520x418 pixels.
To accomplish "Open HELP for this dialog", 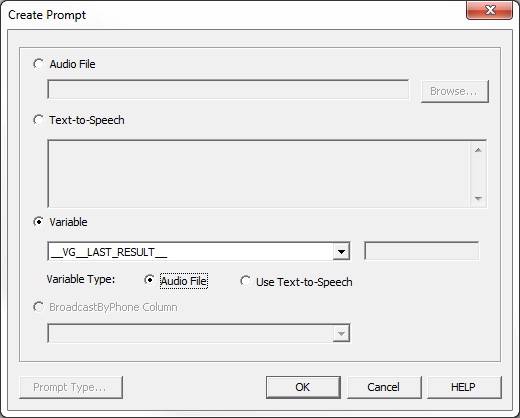I will [464, 387].
